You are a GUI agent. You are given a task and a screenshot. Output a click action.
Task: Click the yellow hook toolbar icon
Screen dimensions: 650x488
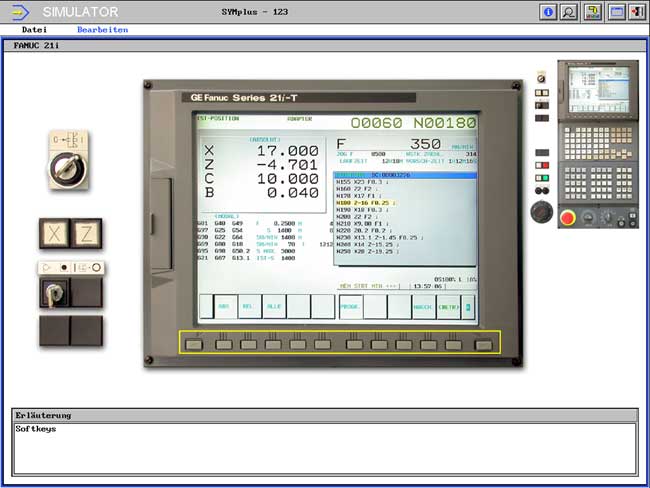point(593,12)
